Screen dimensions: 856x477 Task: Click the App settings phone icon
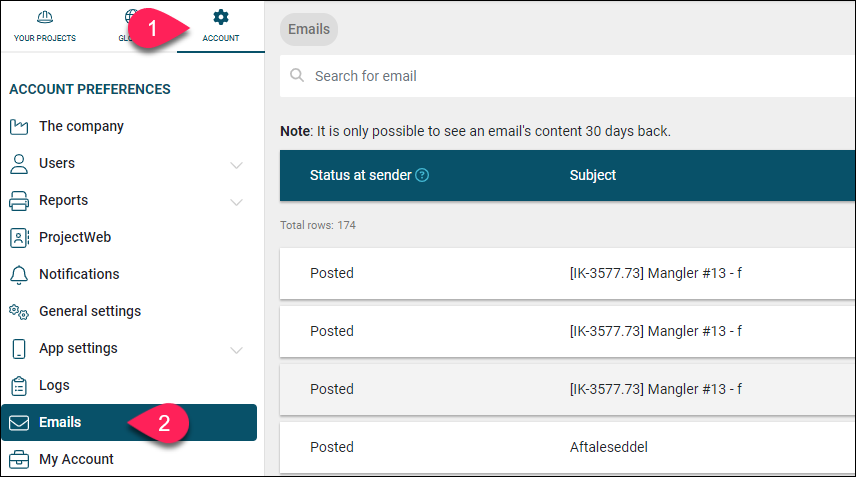point(19,349)
